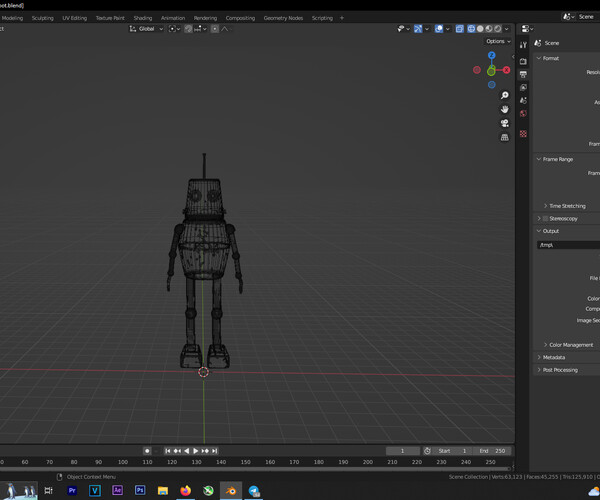This screenshot has height=500, width=600.
Task: Toggle timeline auto-keying record button
Action: pos(147,451)
